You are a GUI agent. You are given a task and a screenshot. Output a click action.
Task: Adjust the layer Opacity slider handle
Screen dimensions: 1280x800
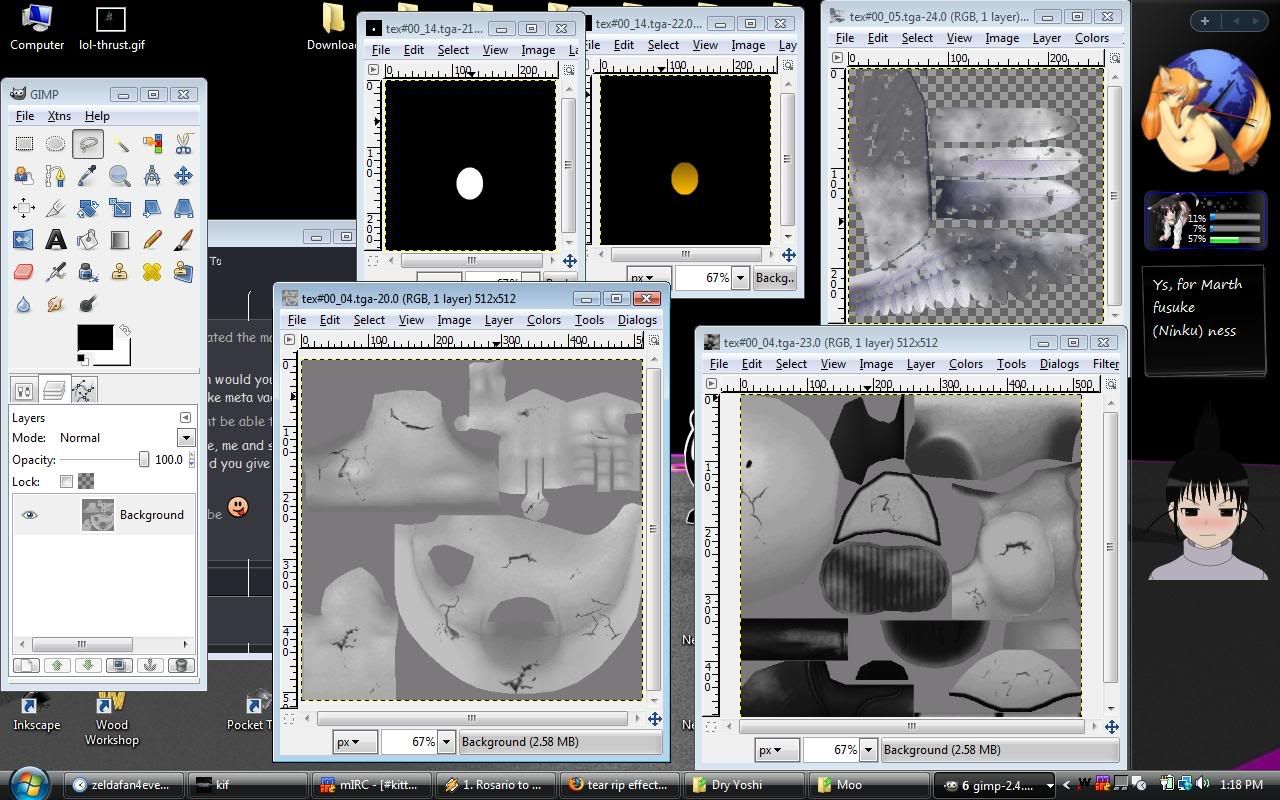coord(144,460)
